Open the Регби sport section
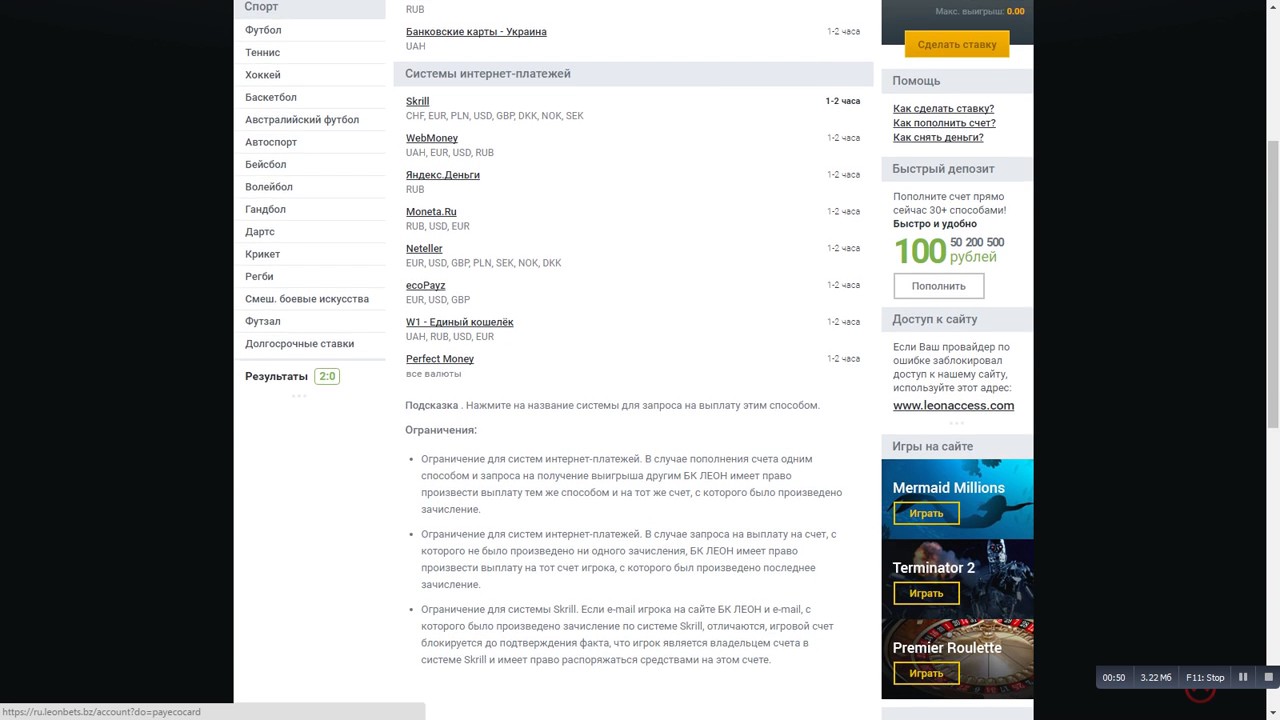 [x=259, y=276]
